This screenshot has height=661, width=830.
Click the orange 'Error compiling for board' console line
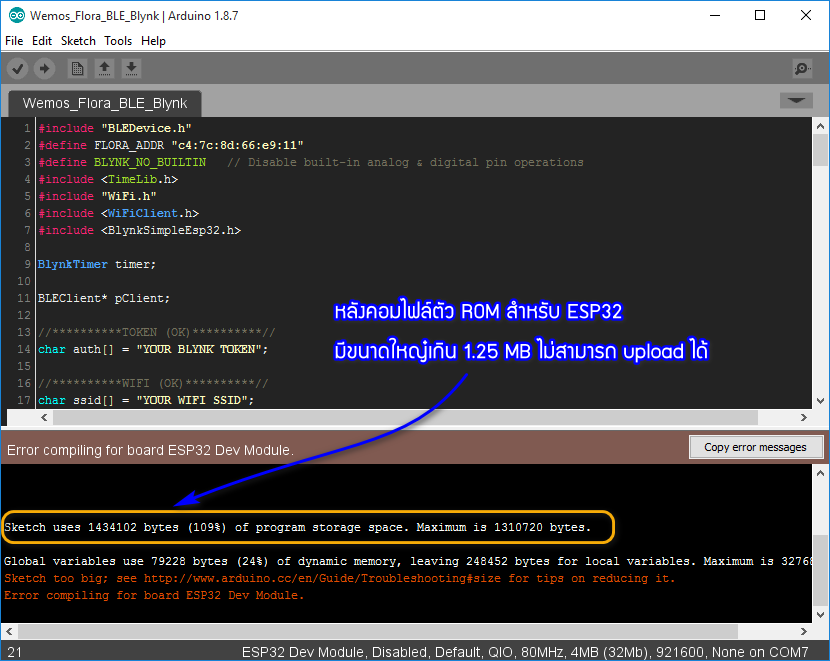point(154,595)
